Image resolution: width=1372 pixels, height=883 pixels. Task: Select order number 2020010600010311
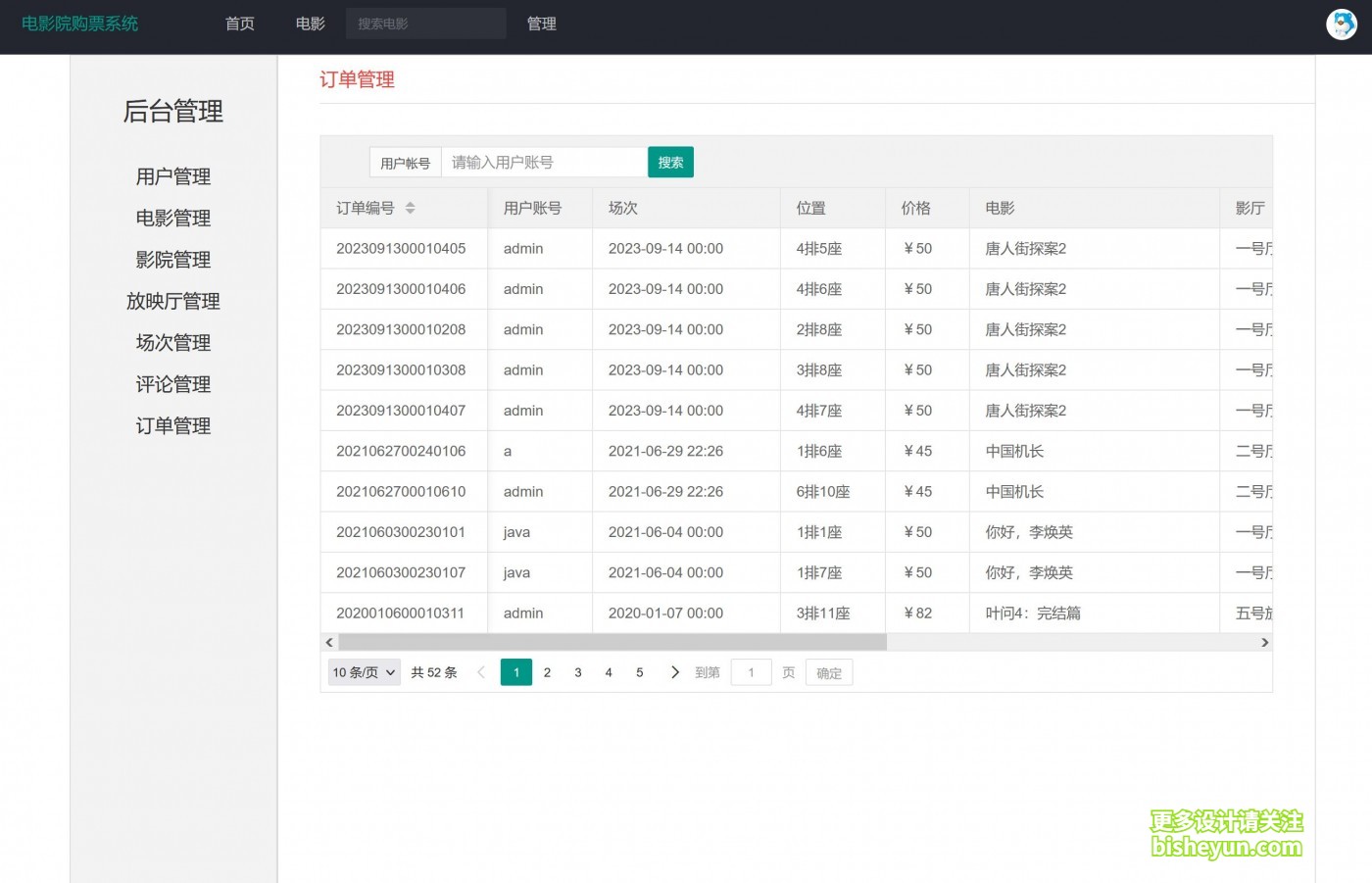tap(401, 613)
